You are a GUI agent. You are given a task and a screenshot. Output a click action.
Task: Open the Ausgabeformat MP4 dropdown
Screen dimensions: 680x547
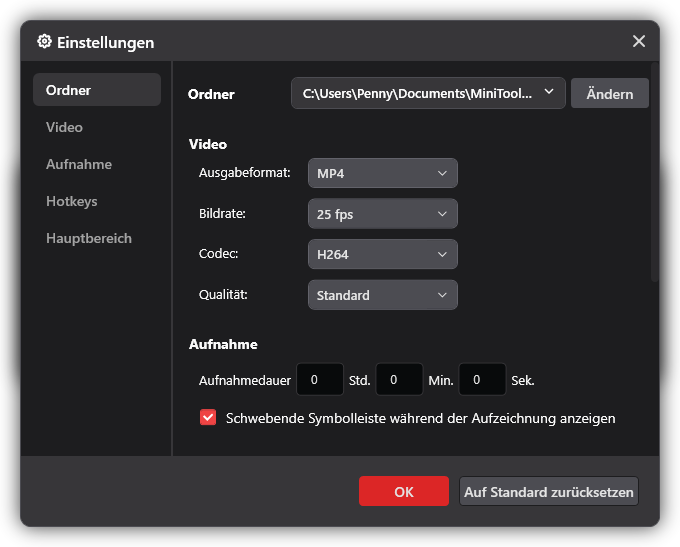pos(382,173)
